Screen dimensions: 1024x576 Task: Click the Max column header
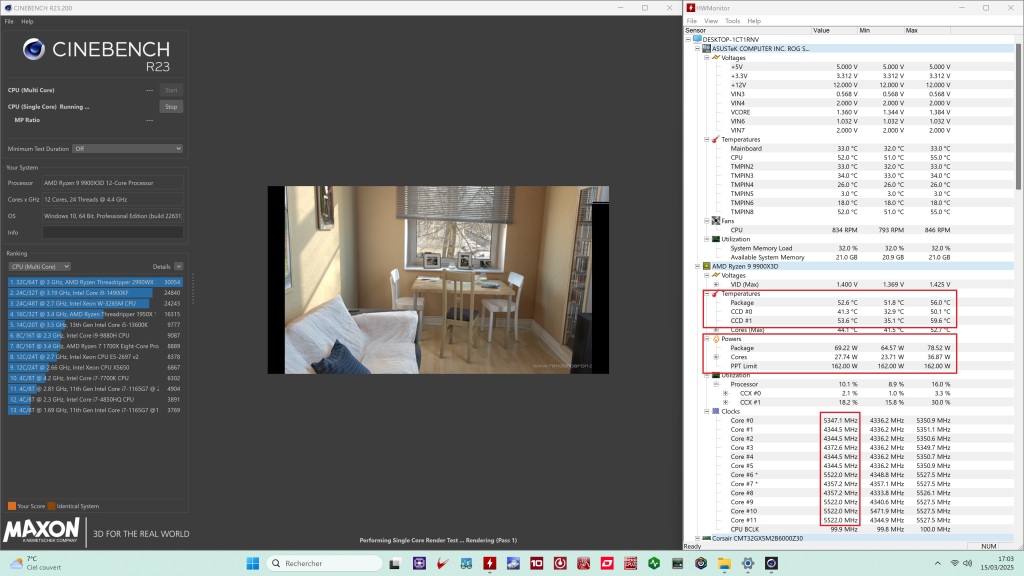tap(927, 30)
